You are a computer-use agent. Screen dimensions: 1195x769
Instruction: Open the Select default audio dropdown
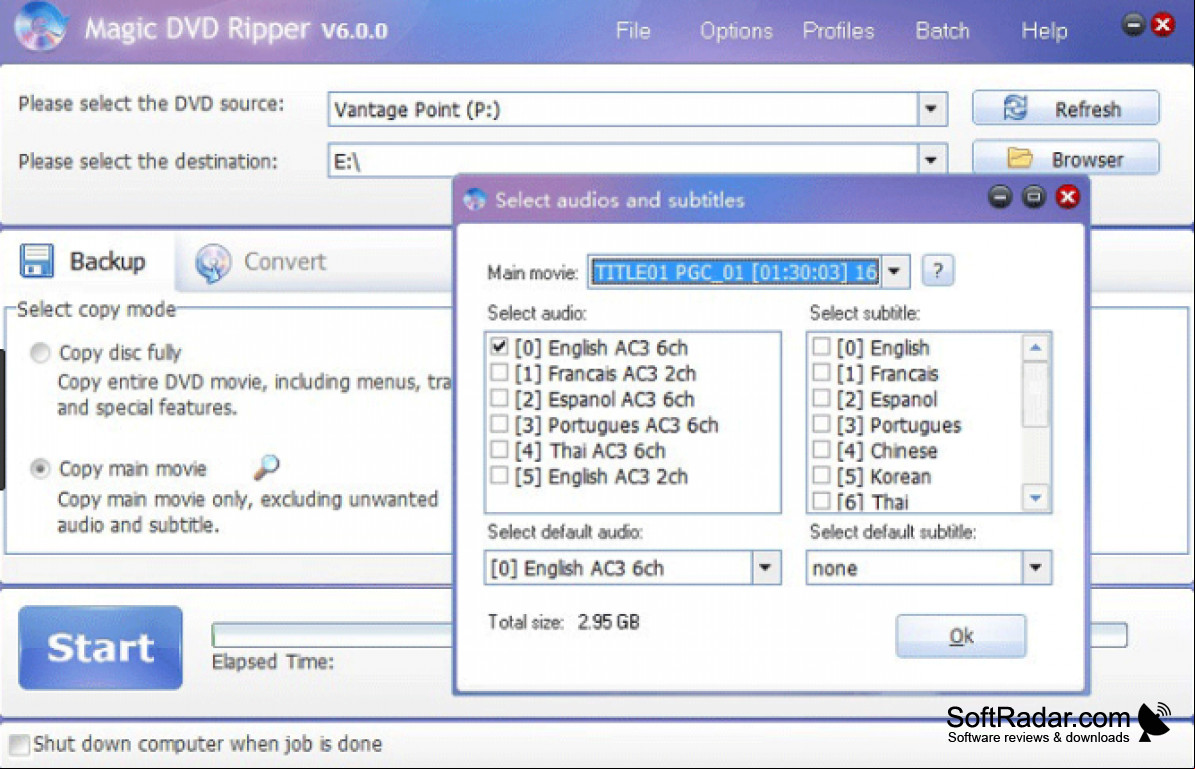[765, 568]
